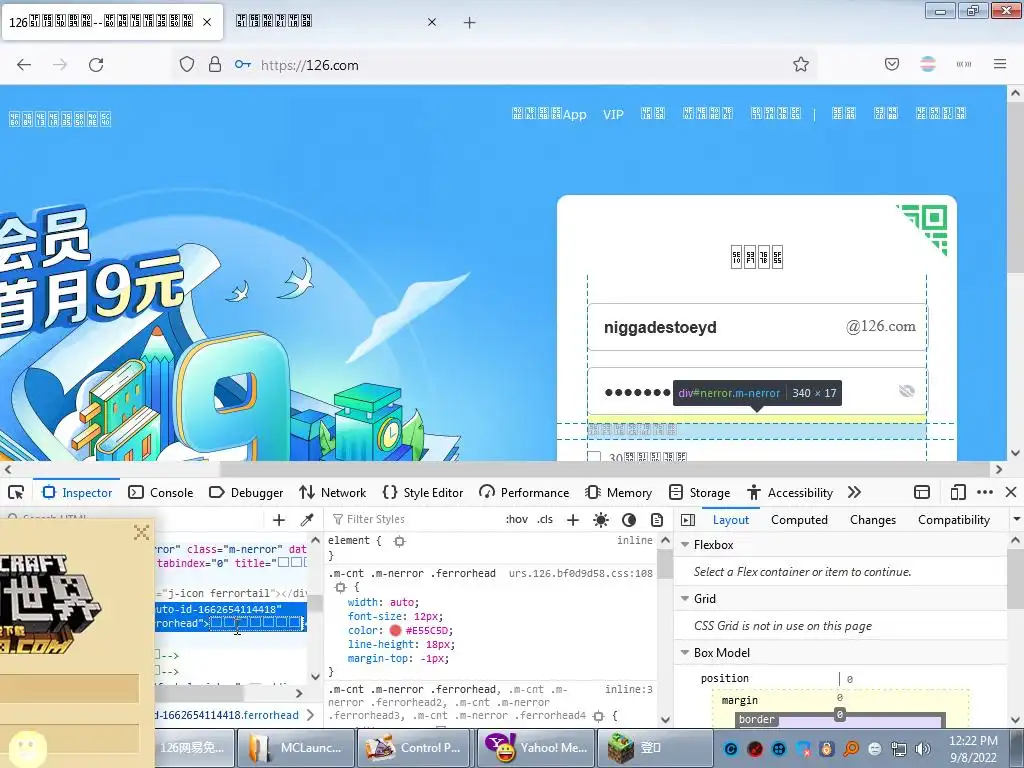This screenshot has width=1024, height=768.
Task: Click the saved-login key icon in address bar
Action: 242,65
